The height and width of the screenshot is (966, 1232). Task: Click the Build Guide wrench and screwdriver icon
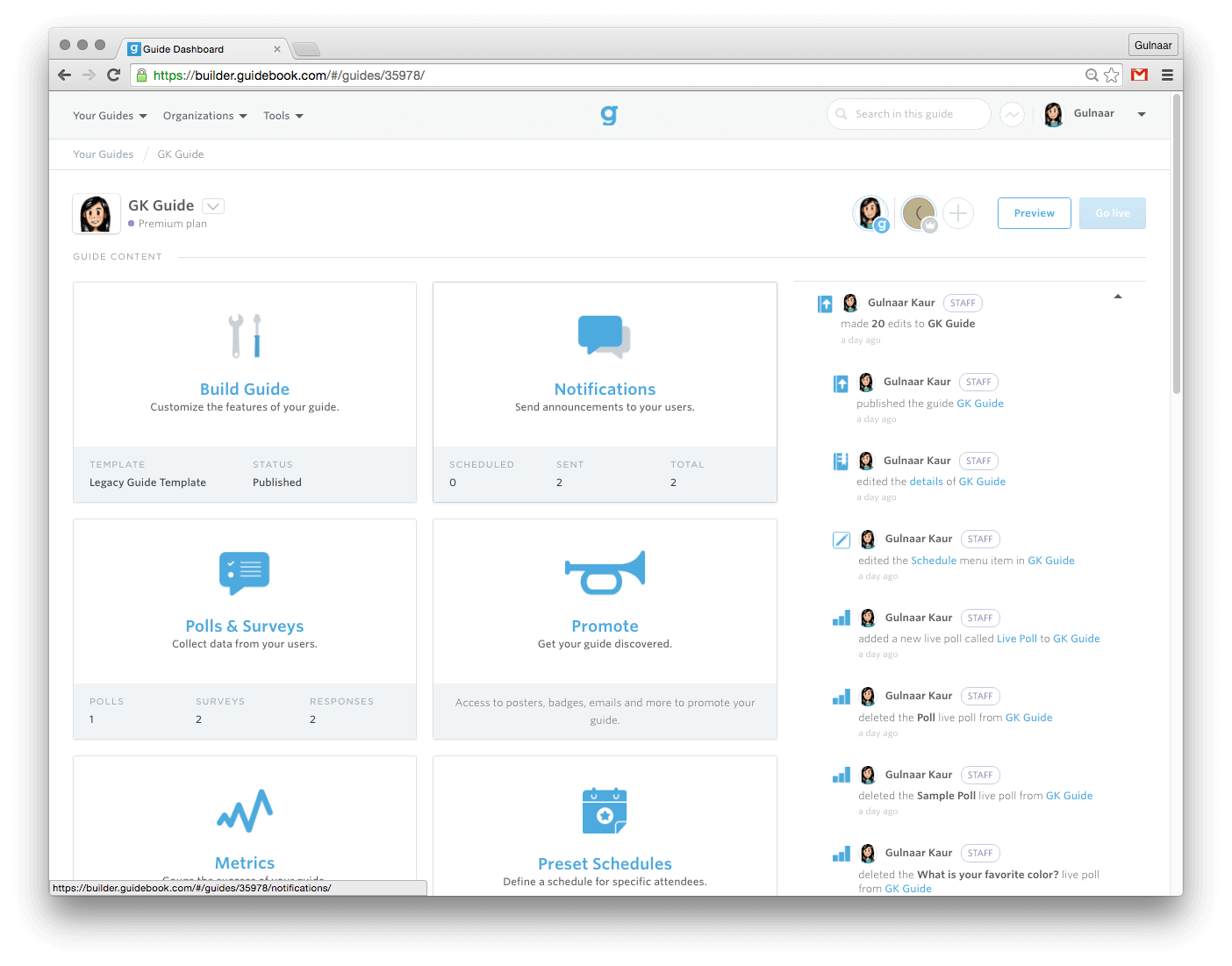[245, 336]
